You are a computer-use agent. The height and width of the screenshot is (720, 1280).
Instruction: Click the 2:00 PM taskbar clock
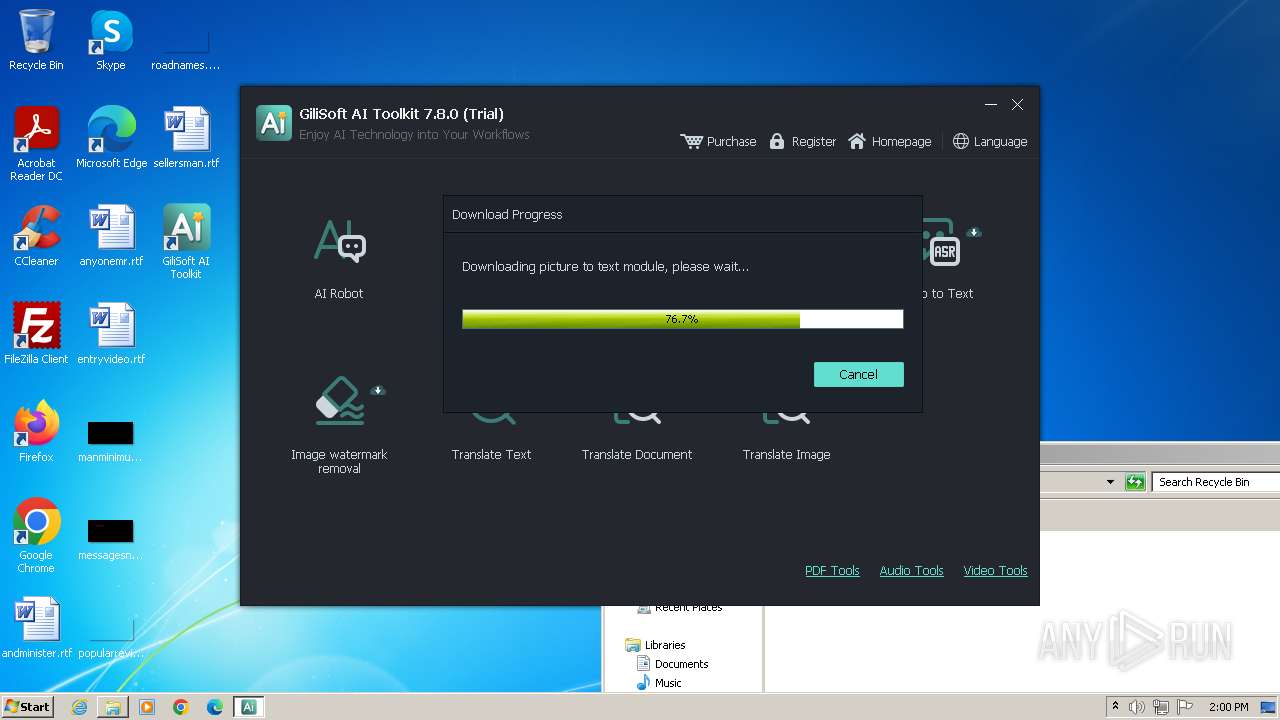tap(1228, 707)
